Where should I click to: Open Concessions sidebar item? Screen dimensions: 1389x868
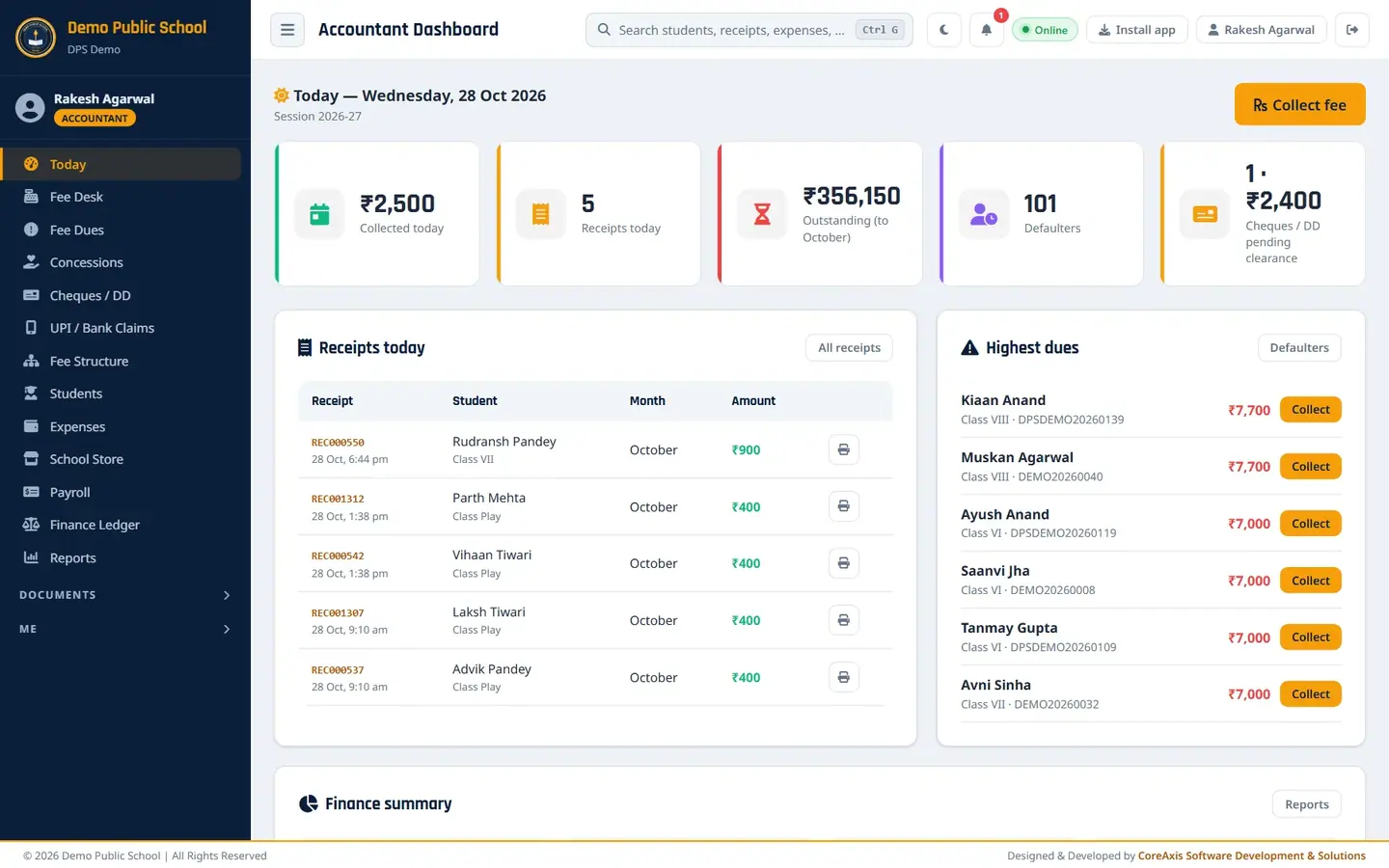click(121, 262)
